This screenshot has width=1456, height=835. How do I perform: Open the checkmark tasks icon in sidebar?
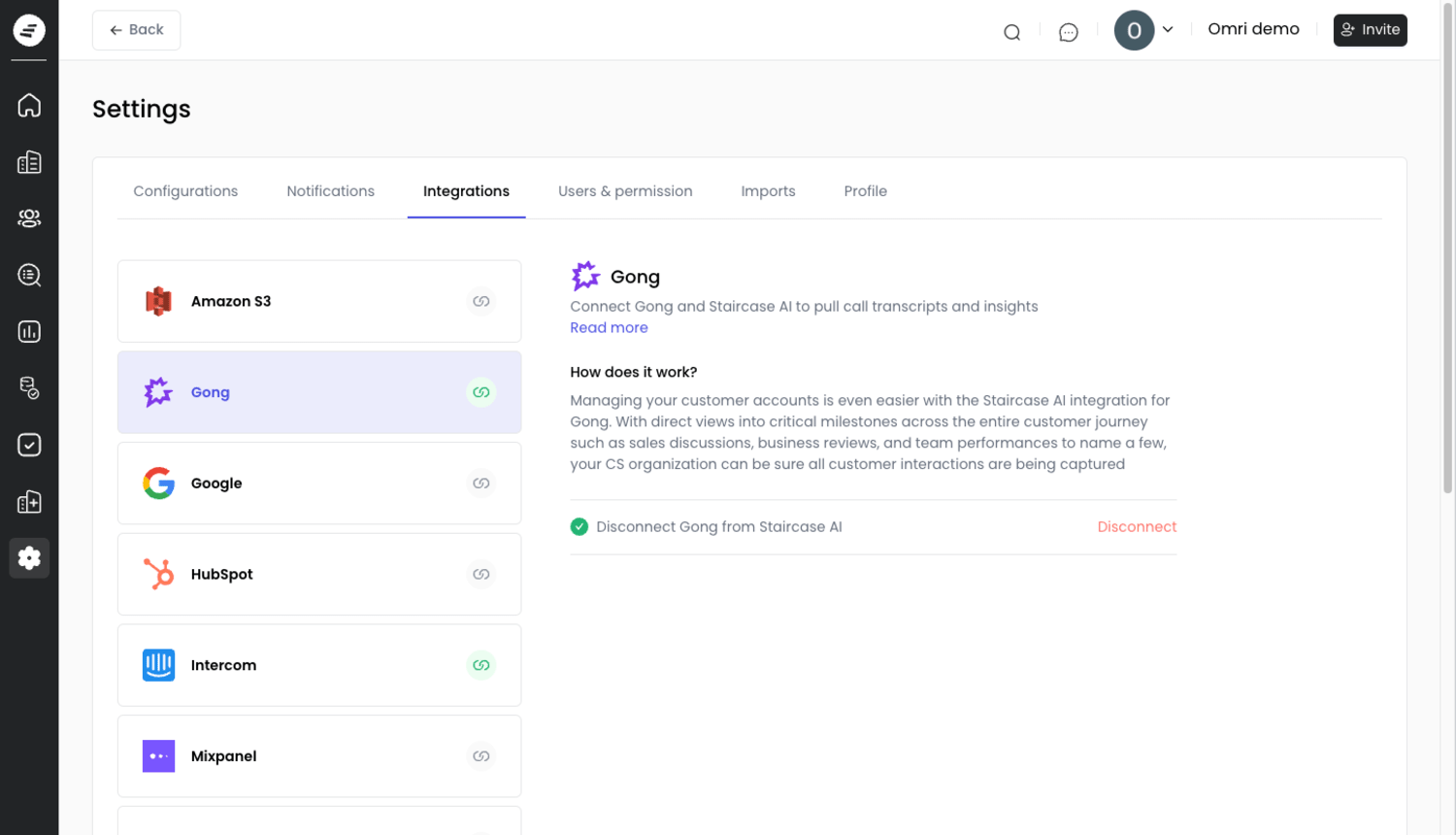coord(29,445)
